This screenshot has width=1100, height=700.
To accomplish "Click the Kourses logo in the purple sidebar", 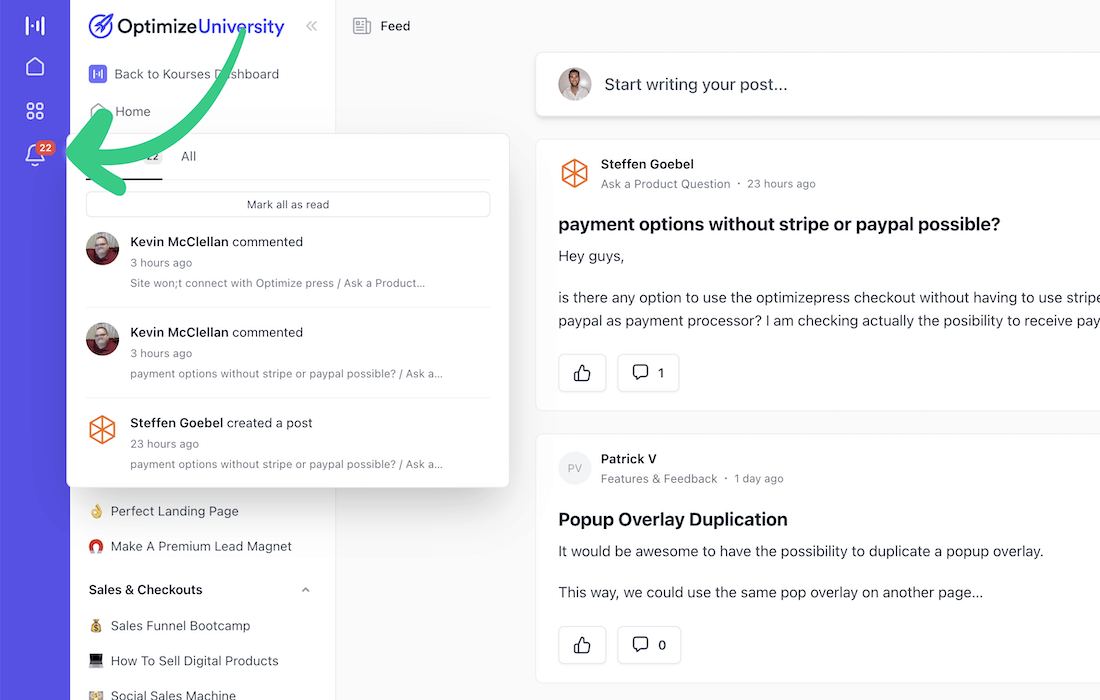I will [35, 25].
